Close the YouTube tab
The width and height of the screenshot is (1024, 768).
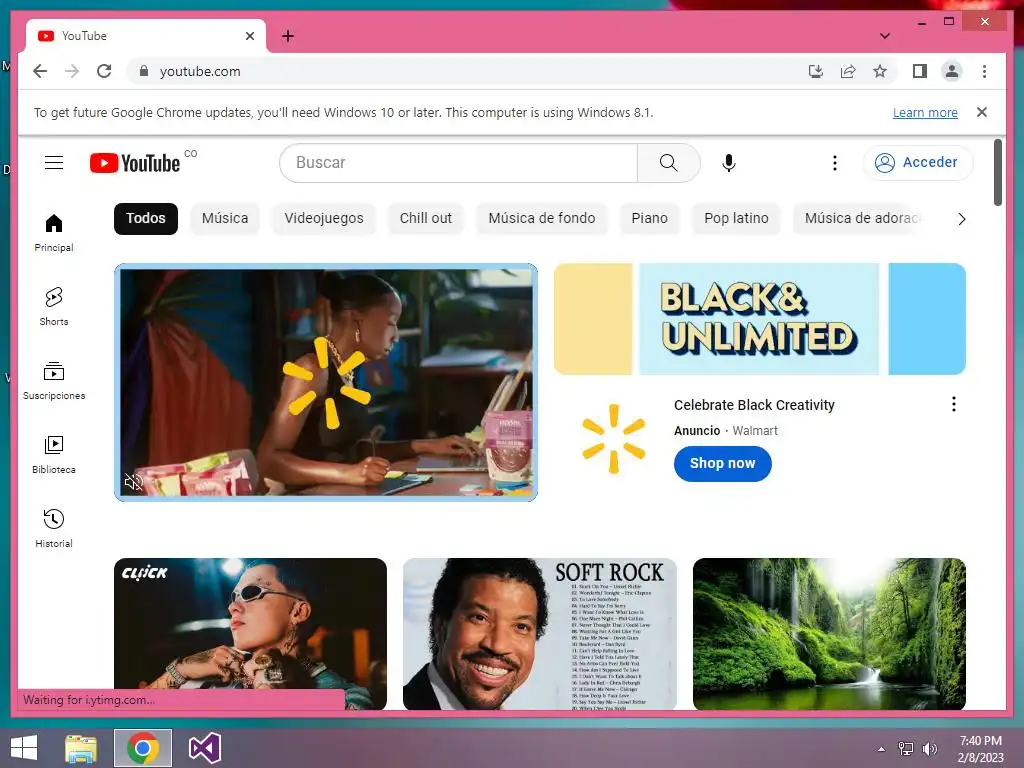point(249,36)
